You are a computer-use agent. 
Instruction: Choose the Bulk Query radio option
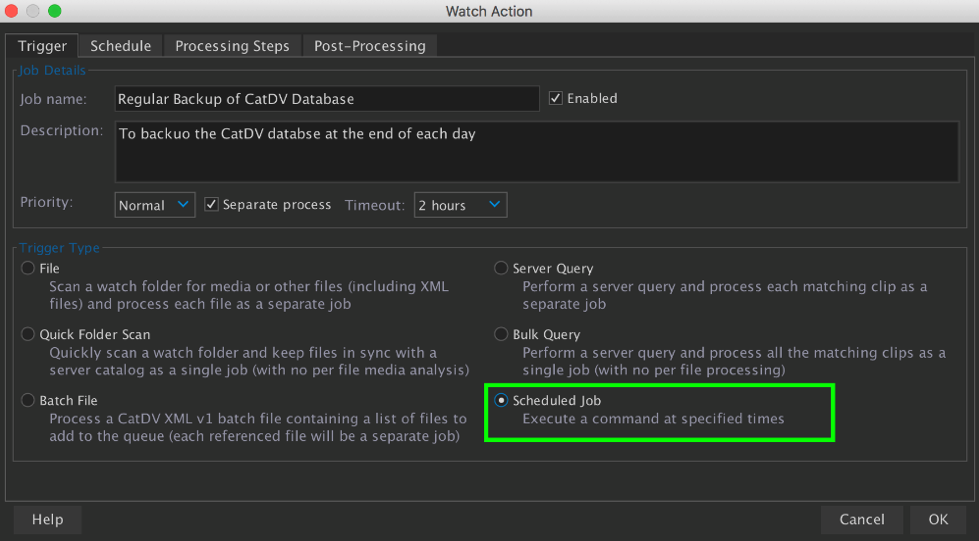coord(502,334)
